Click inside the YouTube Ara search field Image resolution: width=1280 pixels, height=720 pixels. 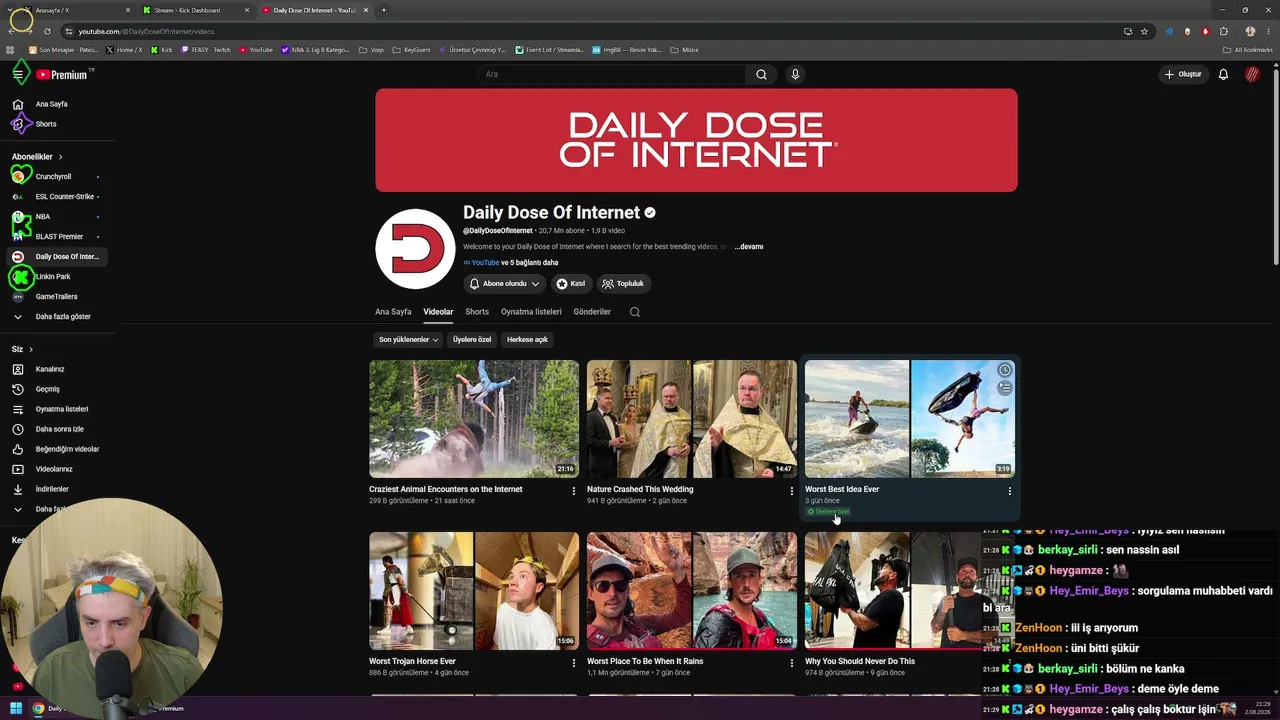(x=611, y=74)
